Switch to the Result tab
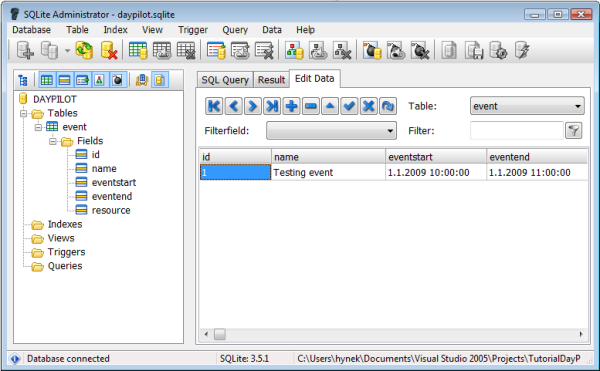Screen dimensions: 600x371 pos(271,80)
